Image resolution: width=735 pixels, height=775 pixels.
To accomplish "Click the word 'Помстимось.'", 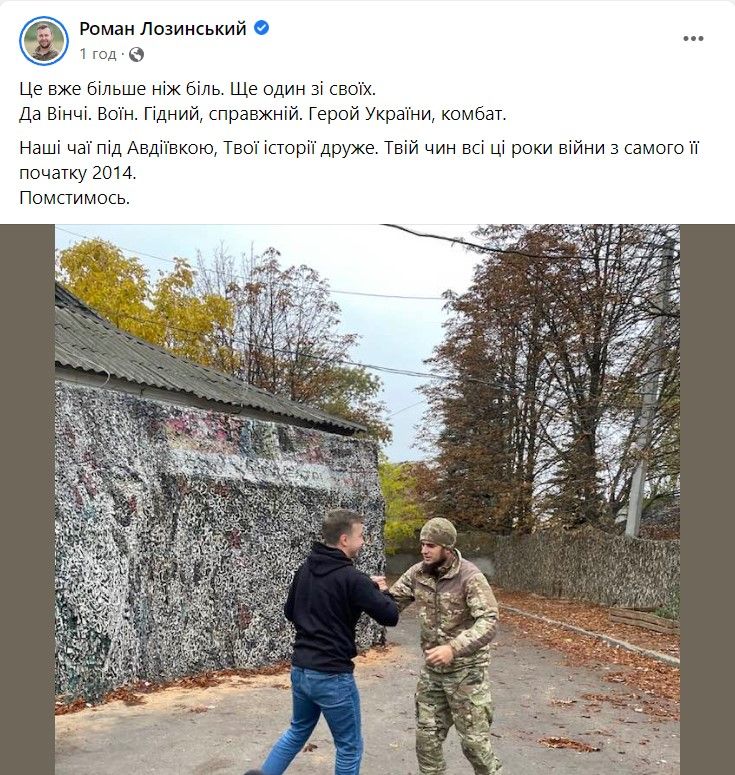I will point(75,198).
